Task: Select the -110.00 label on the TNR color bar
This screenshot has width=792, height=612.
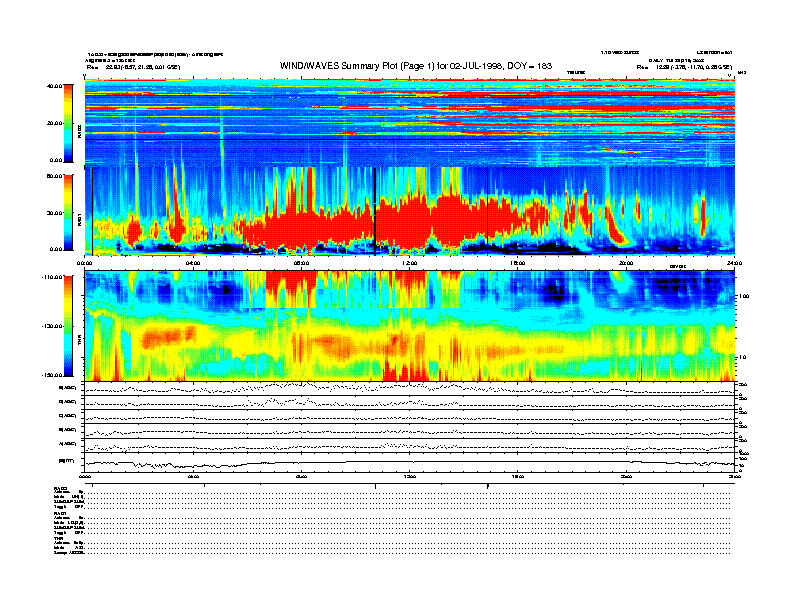Action: [x=52, y=277]
